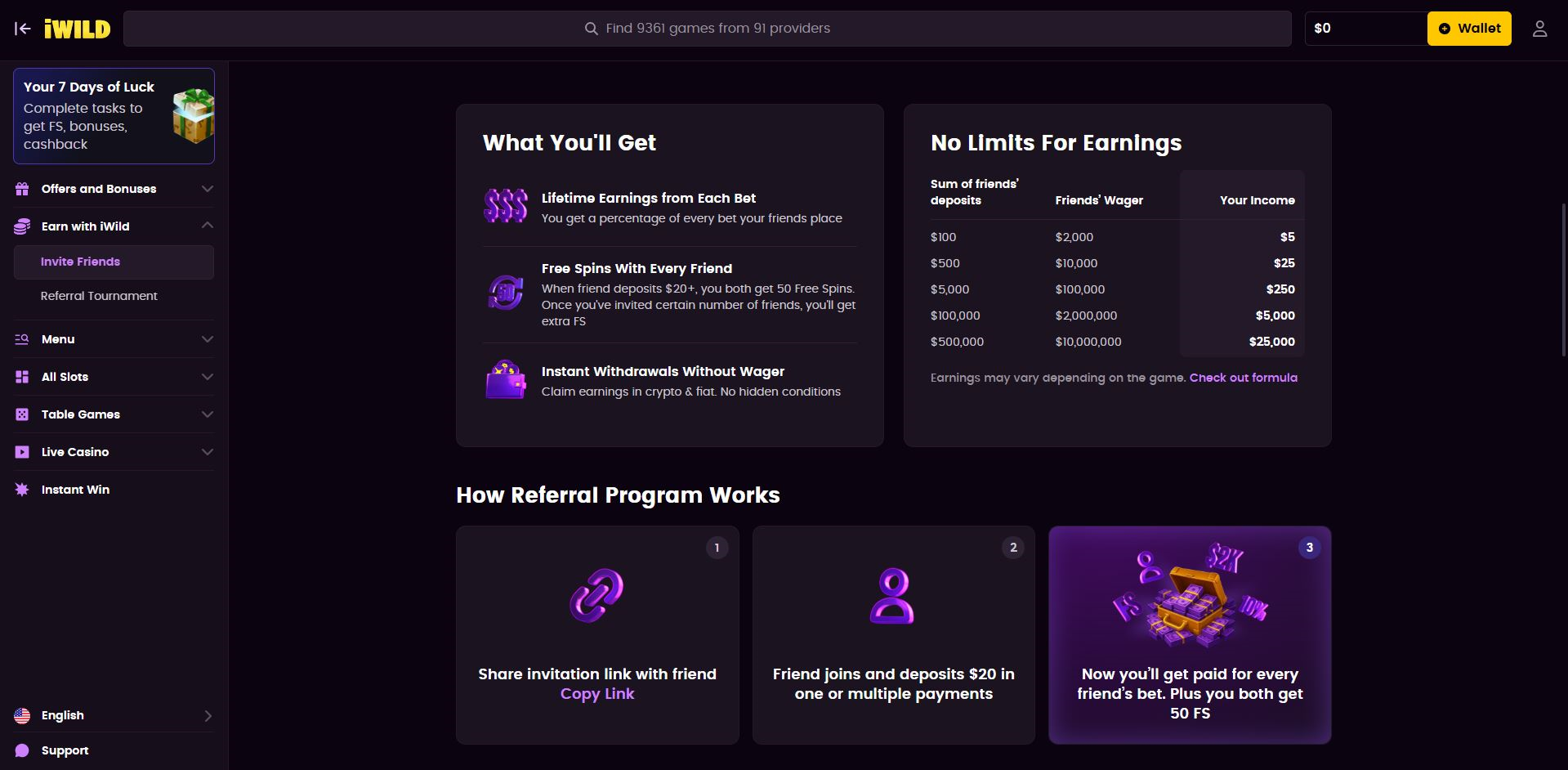Viewport: 1568px width, 770px height.
Task: Click the Offers and Bonuses gift icon
Action: (22, 189)
